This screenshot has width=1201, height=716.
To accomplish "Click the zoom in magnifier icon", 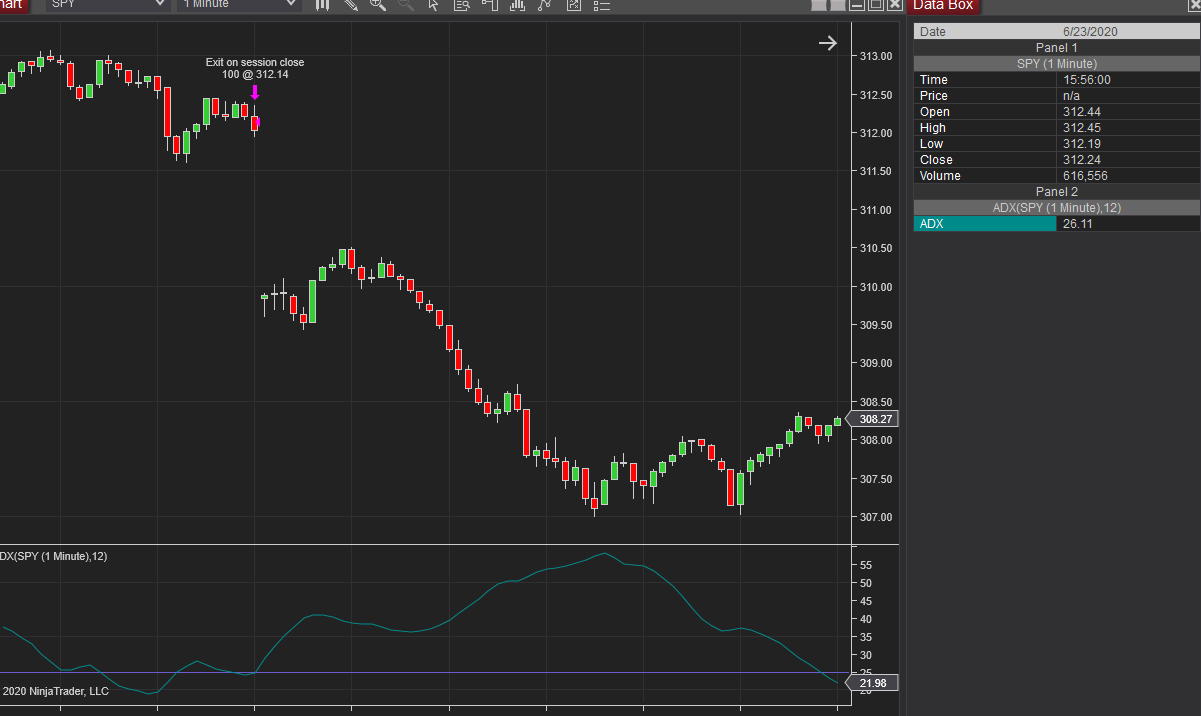I will click(x=378, y=5).
